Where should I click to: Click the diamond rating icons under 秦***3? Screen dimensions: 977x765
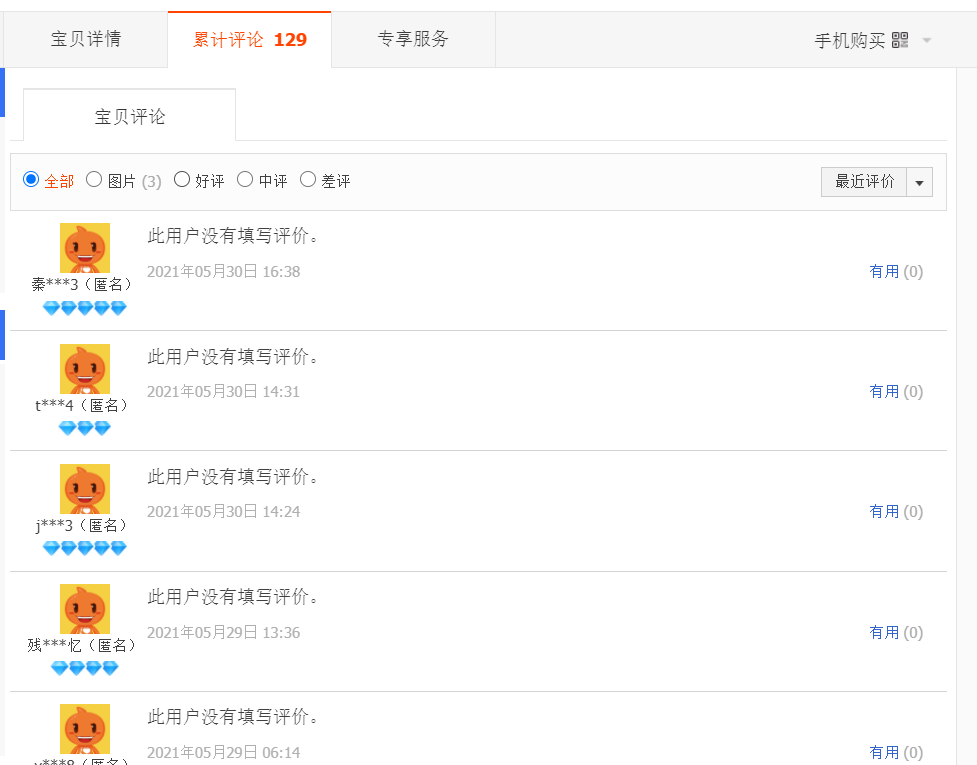tap(85, 308)
